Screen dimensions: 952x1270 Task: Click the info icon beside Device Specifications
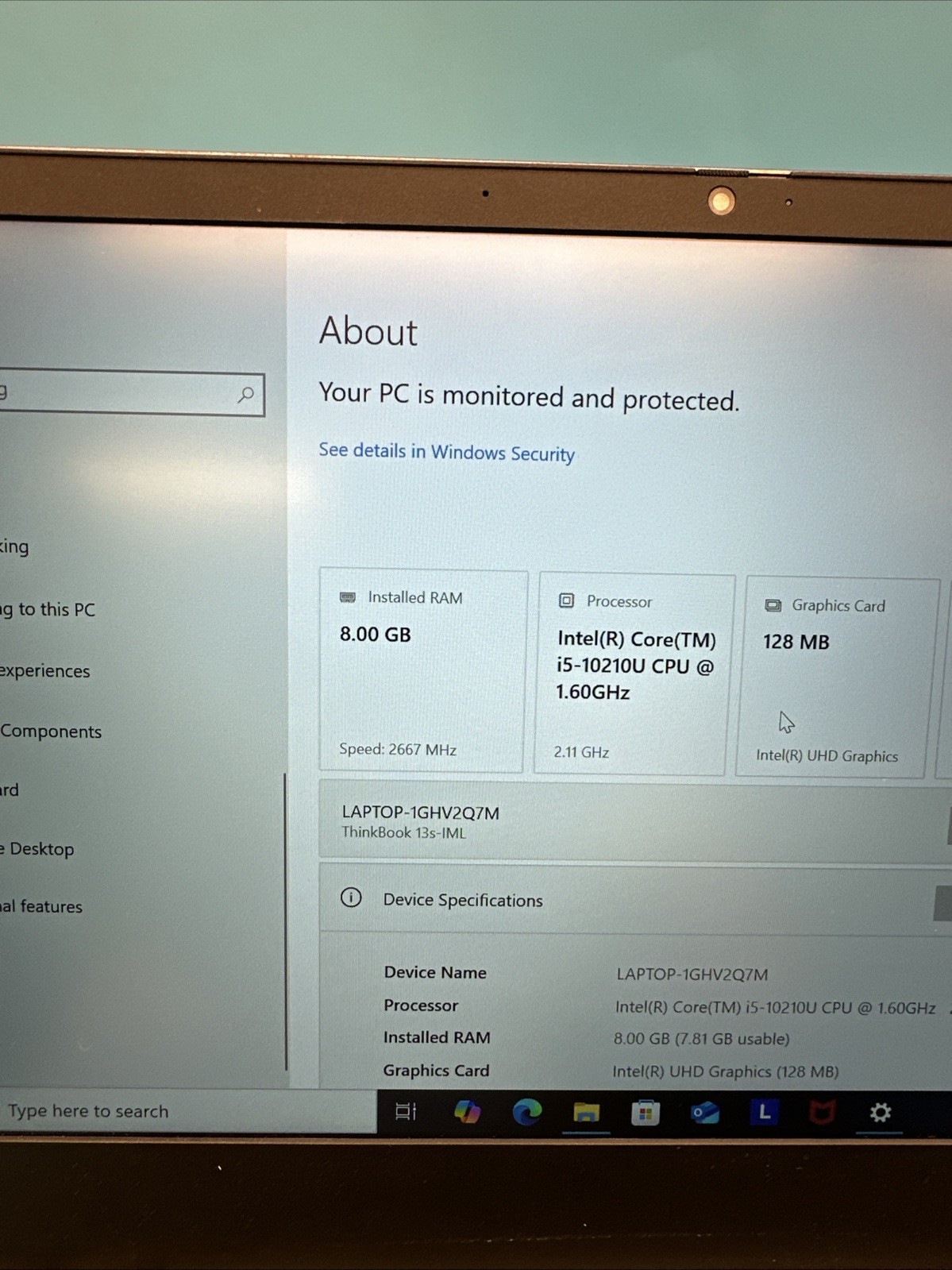[x=351, y=897]
